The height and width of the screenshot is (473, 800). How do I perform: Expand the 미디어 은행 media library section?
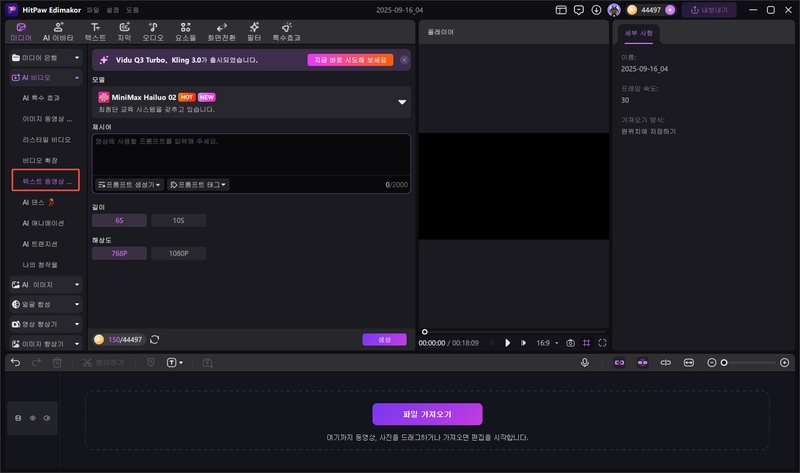click(46, 58)
